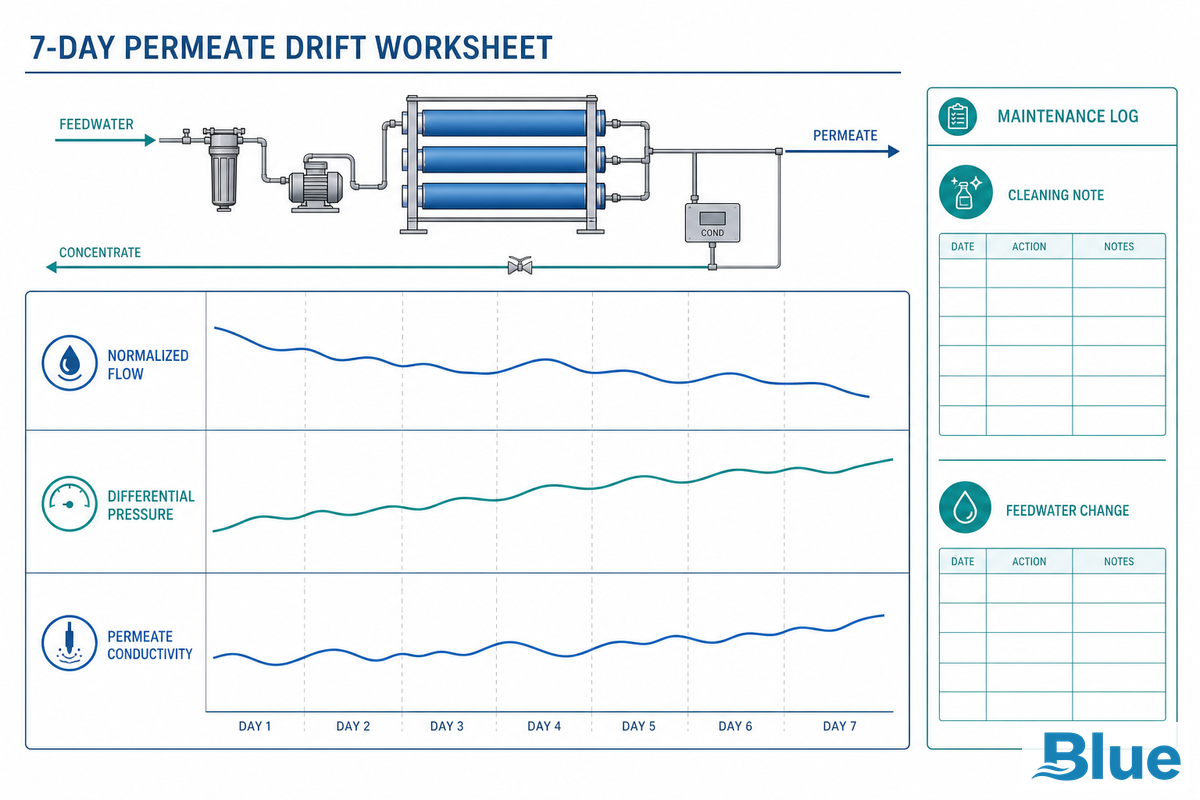The image size is (1200, 800).
Task: Click the ACTION header in Feedwater Change table
Action: pyautogui.click(x=1029, y=561)
